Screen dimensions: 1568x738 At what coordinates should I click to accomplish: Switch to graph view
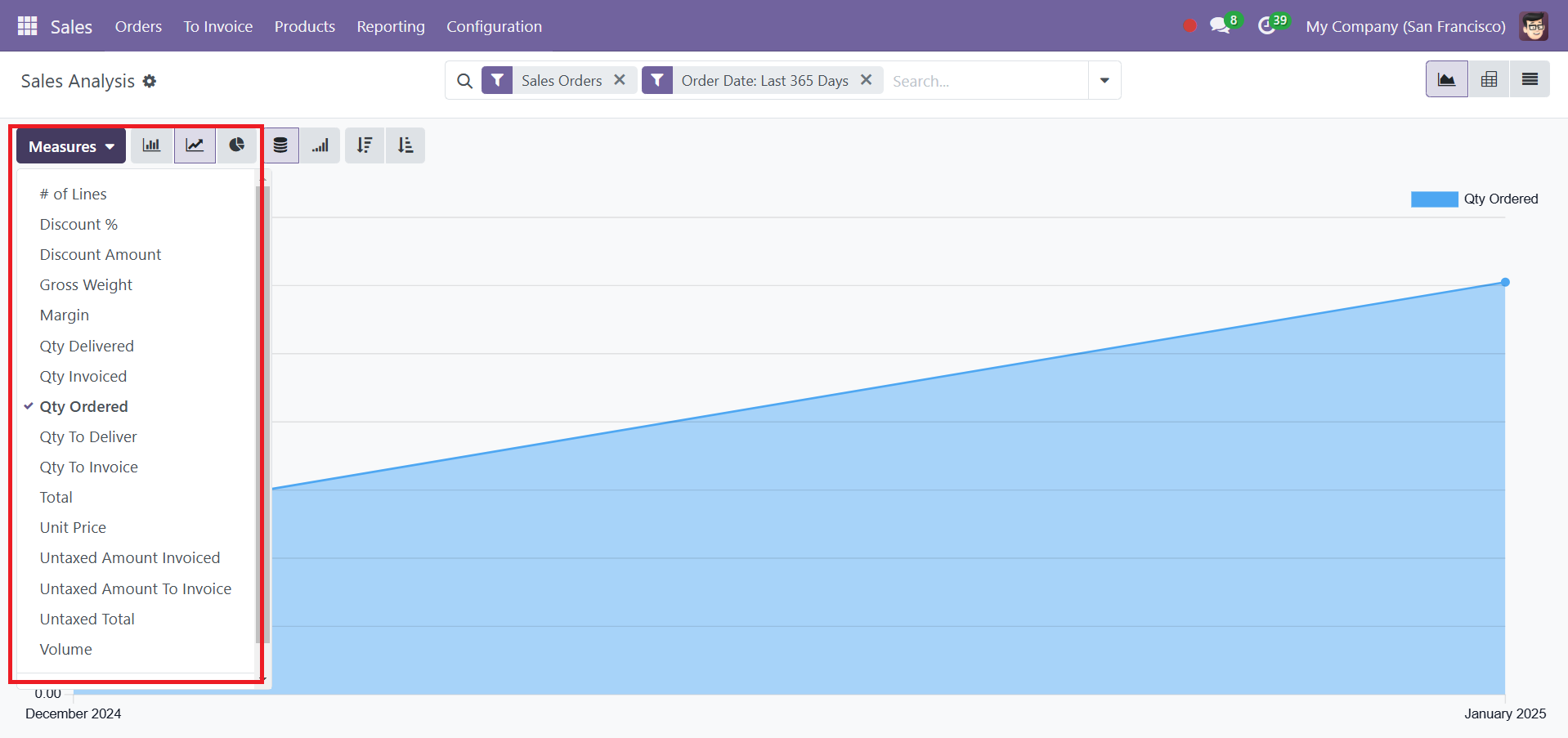coord(1447,79)
